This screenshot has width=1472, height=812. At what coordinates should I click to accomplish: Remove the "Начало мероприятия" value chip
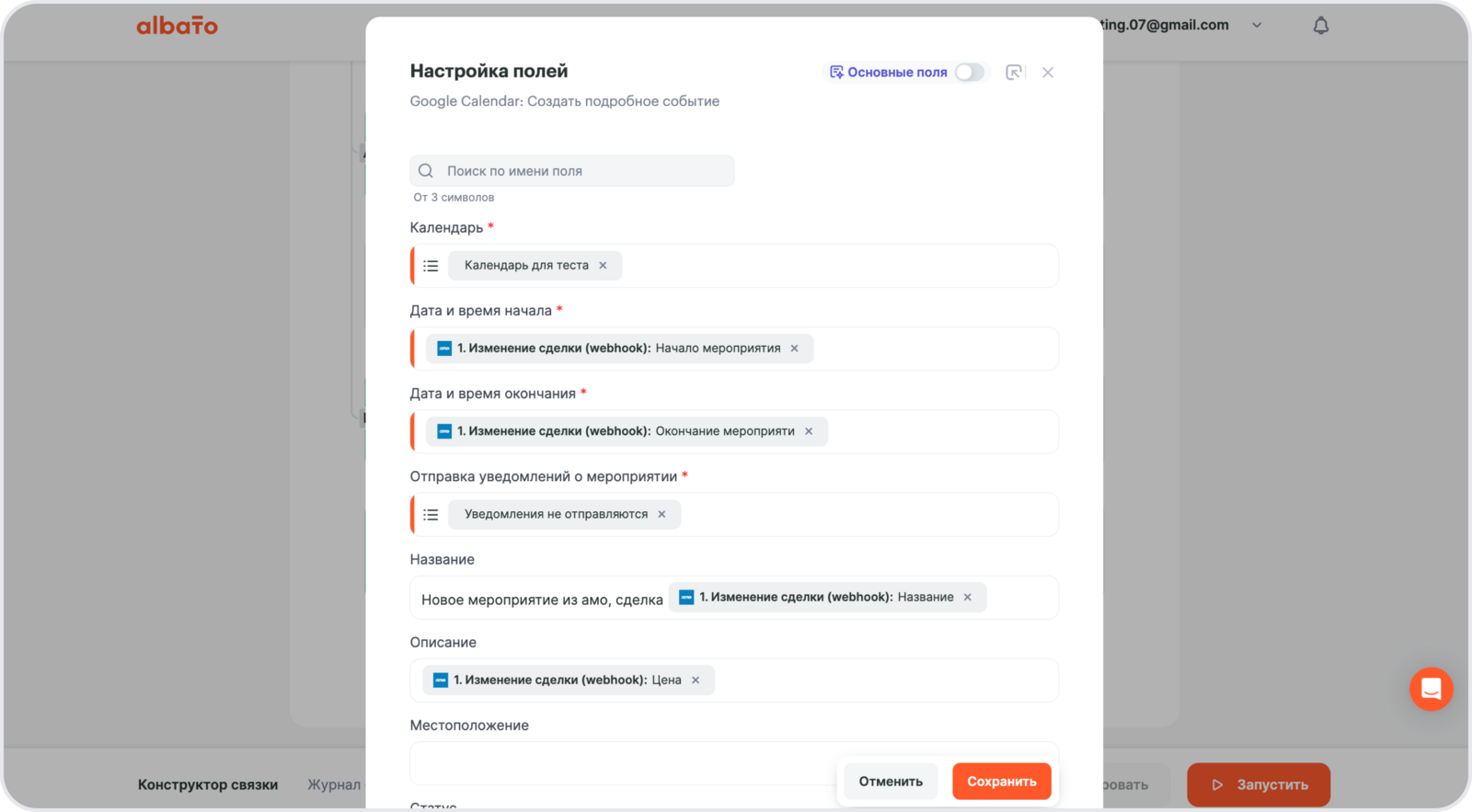pyautogui.click(x=795, y=349)
